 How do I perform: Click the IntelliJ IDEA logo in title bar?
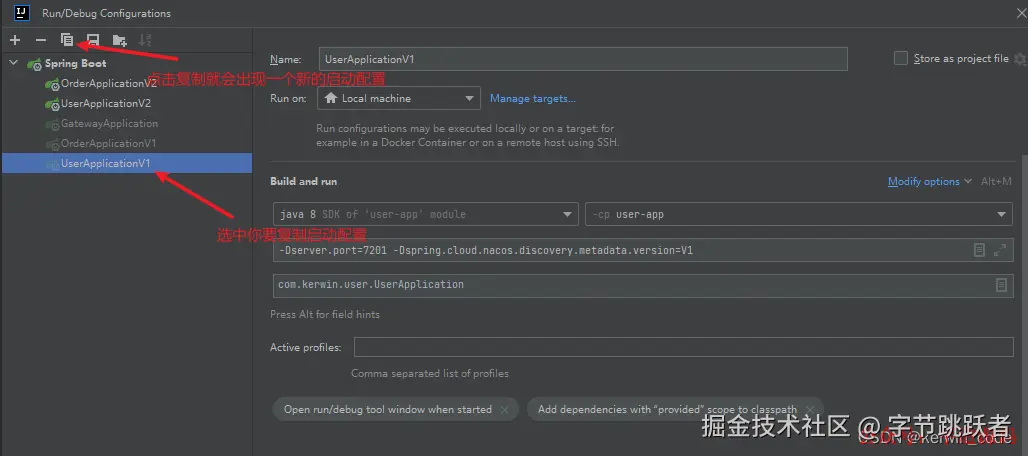[x=20, y=12]
